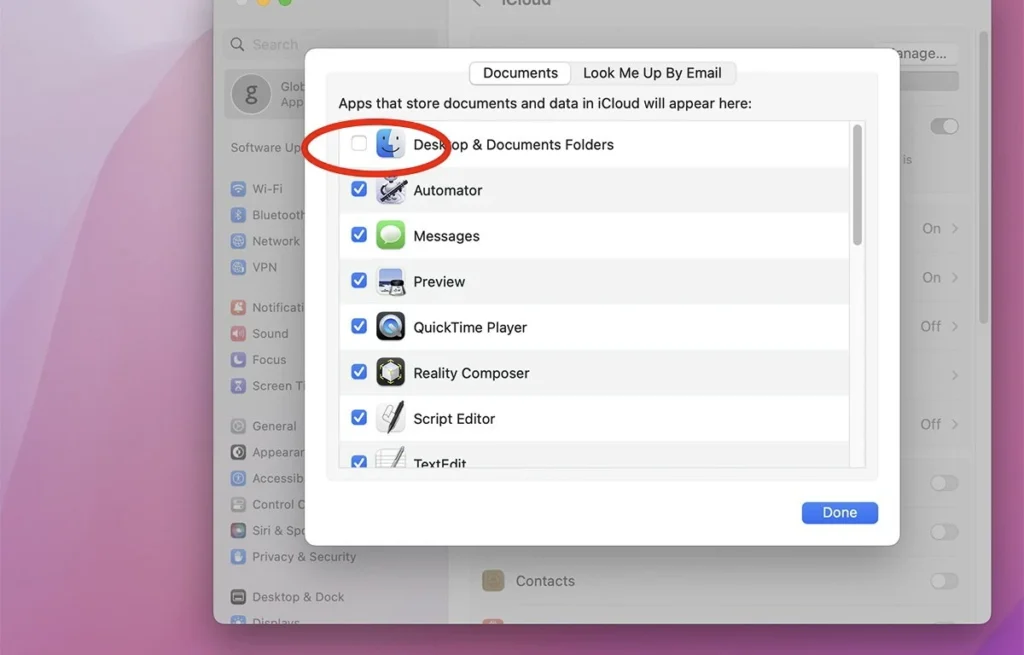Click the Automator robot icon

391,189
